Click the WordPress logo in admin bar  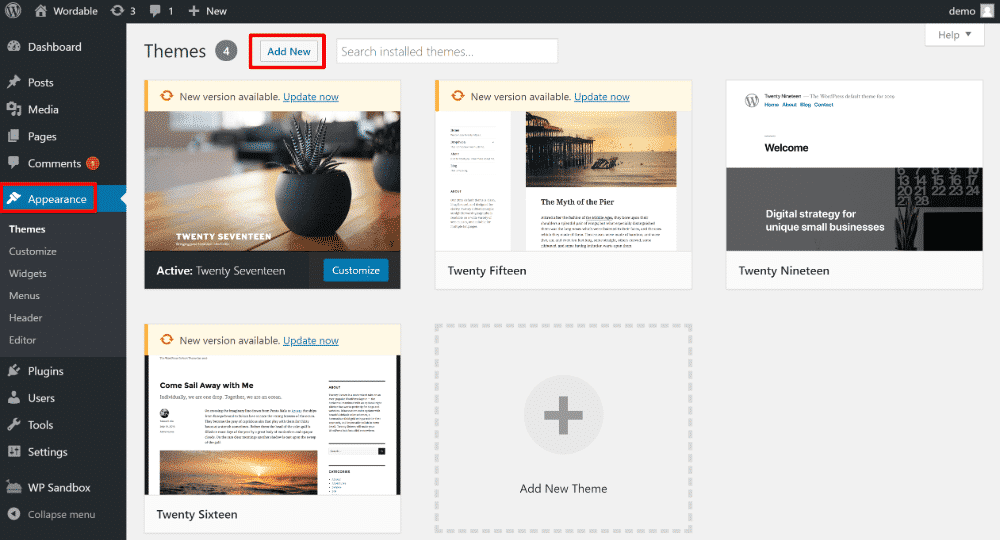pos(13,11)
